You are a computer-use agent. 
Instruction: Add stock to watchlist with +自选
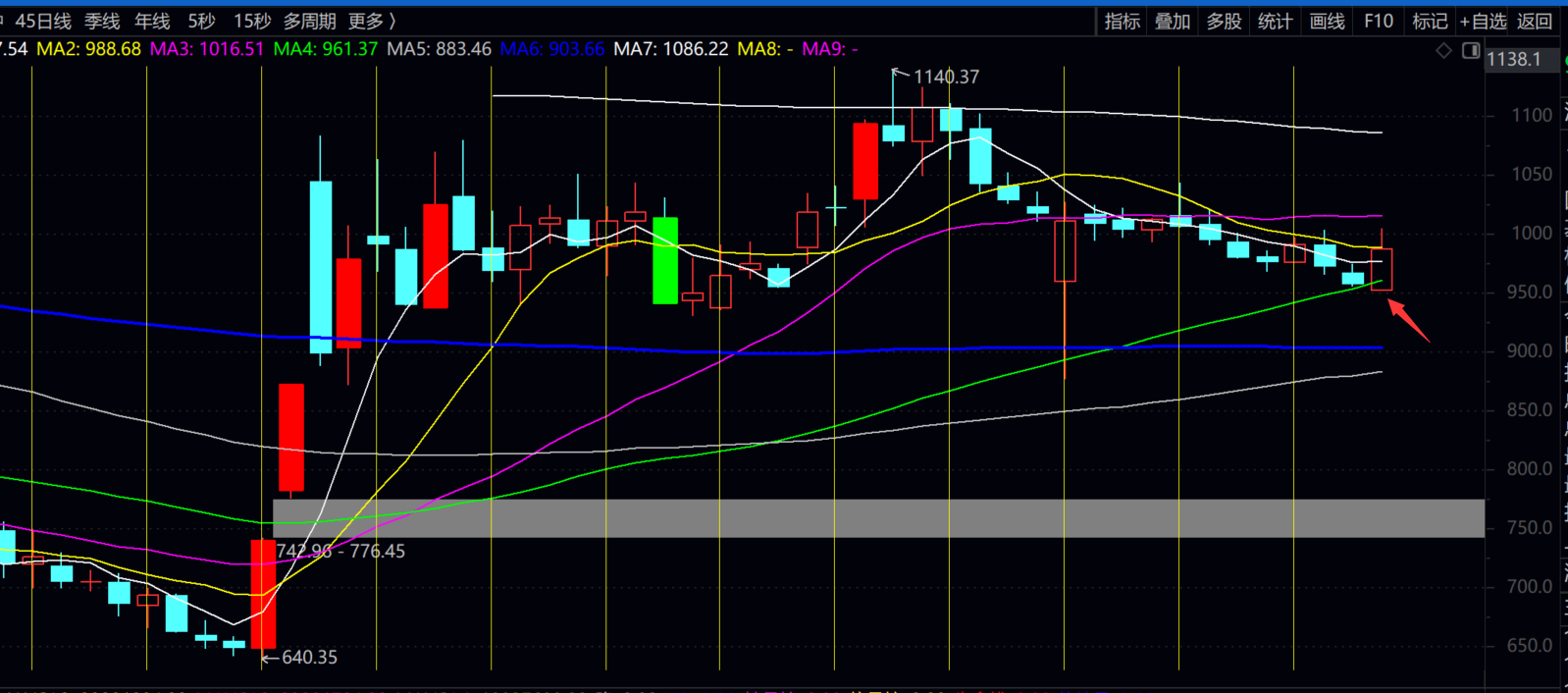tap(1483, 21)
